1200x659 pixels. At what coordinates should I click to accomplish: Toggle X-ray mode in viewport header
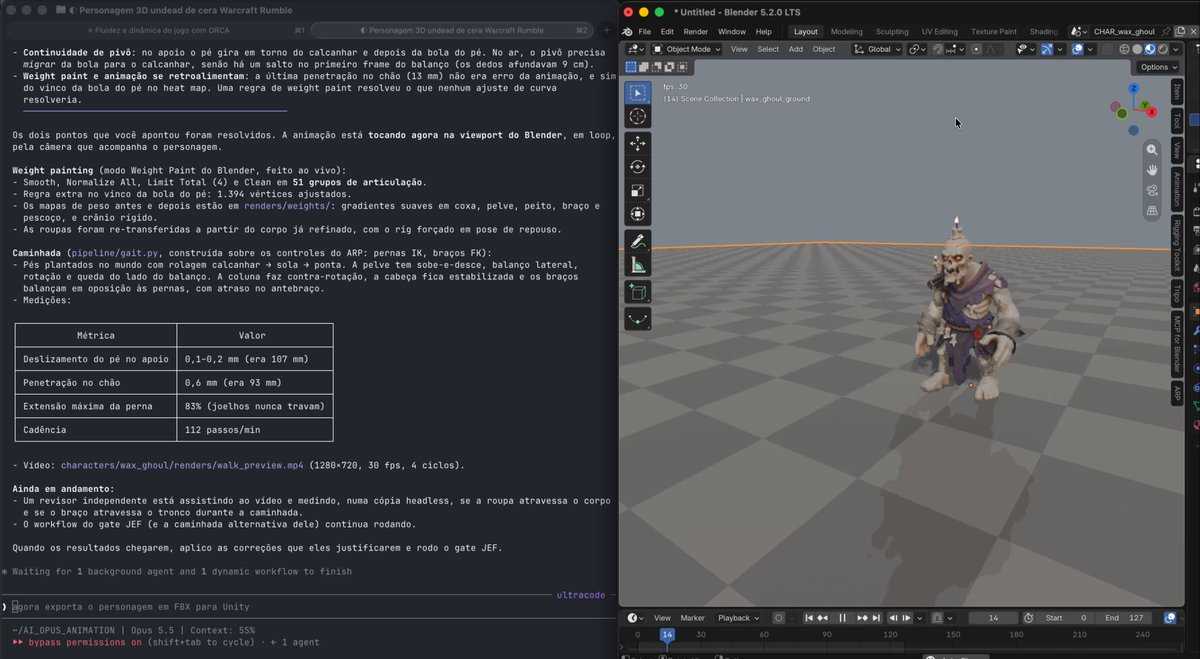coord(1107,49)
